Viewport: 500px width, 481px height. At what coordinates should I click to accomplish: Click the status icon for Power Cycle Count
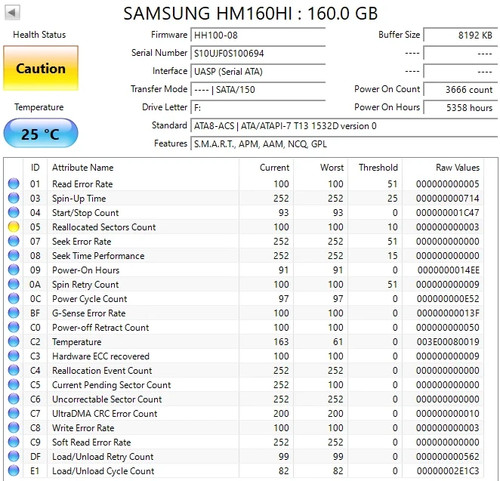(14, 299)
